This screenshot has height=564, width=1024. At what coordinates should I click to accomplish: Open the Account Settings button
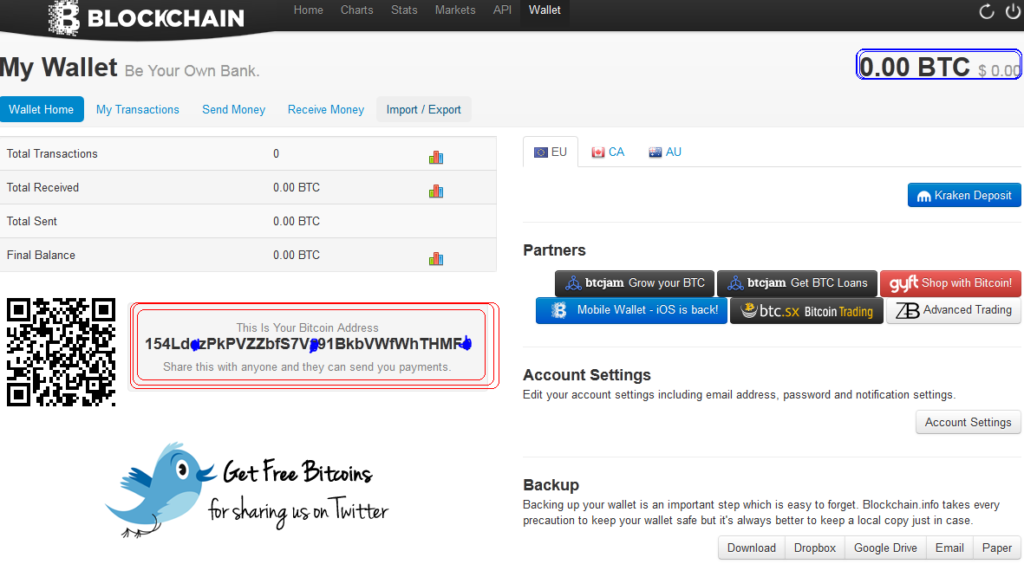968,422
